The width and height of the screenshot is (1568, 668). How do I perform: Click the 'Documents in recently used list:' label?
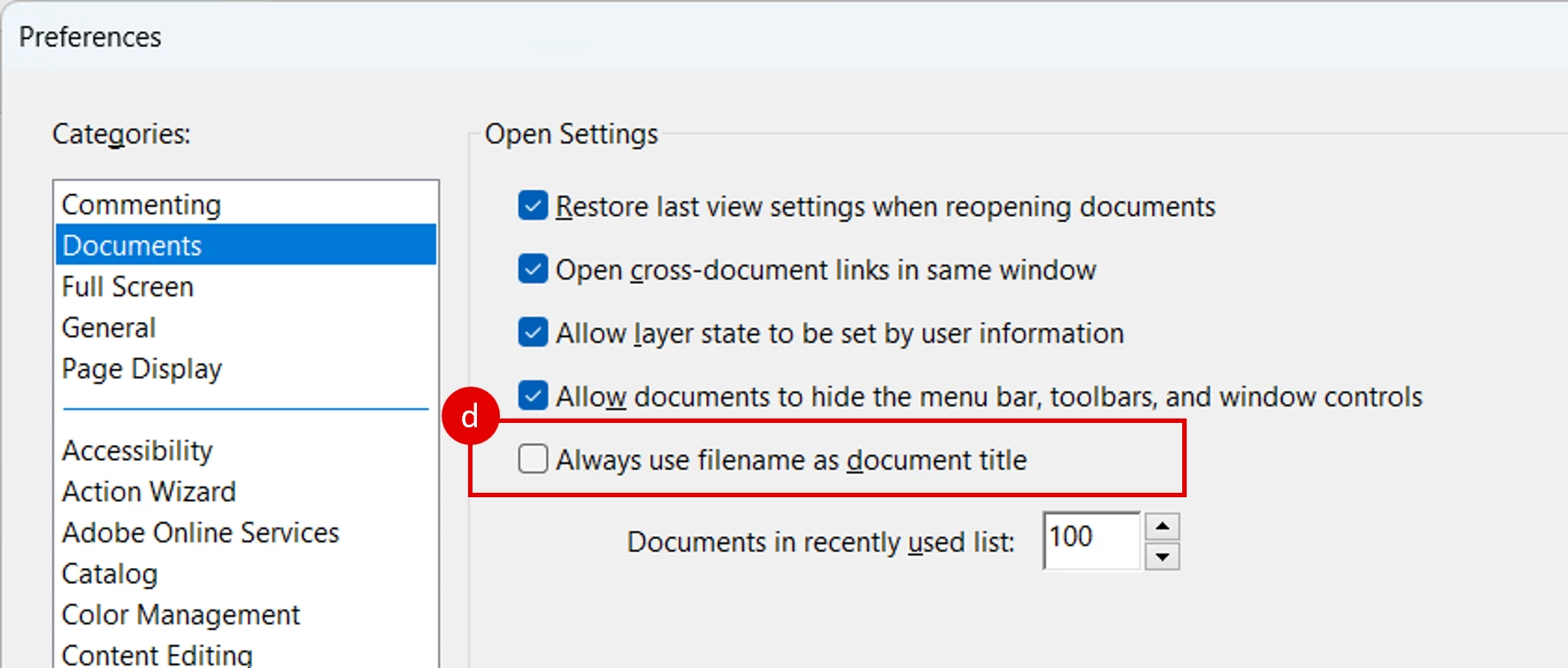click(x=820, y=541)
